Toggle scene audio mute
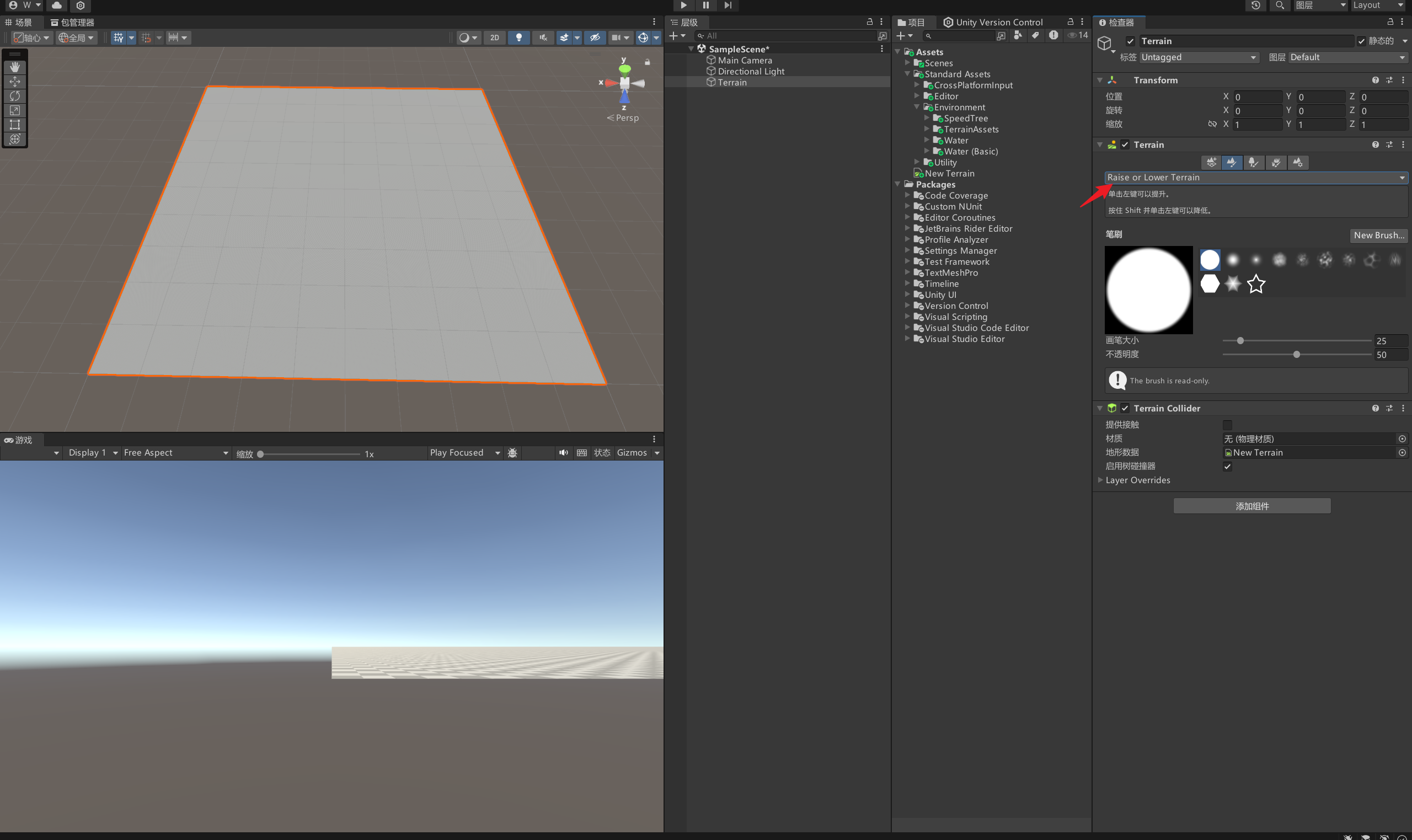 [x=543, y=38]
